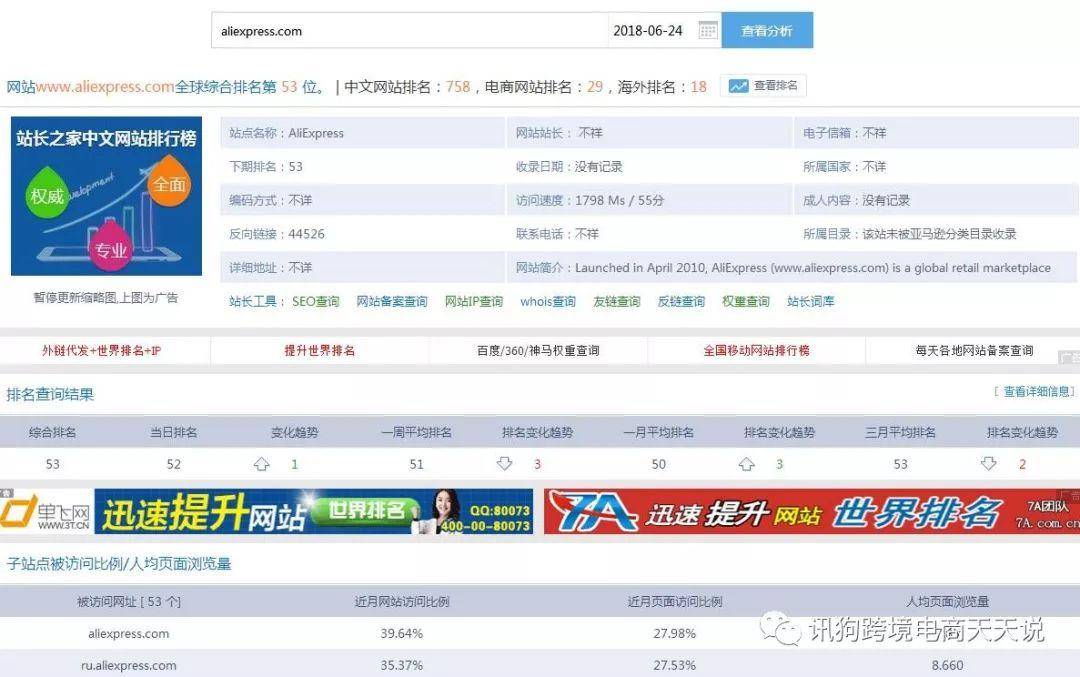This screenshot has width=1080, height=677.
Task: Click the 当日排名 column header
Action: [x=174, y=433]
